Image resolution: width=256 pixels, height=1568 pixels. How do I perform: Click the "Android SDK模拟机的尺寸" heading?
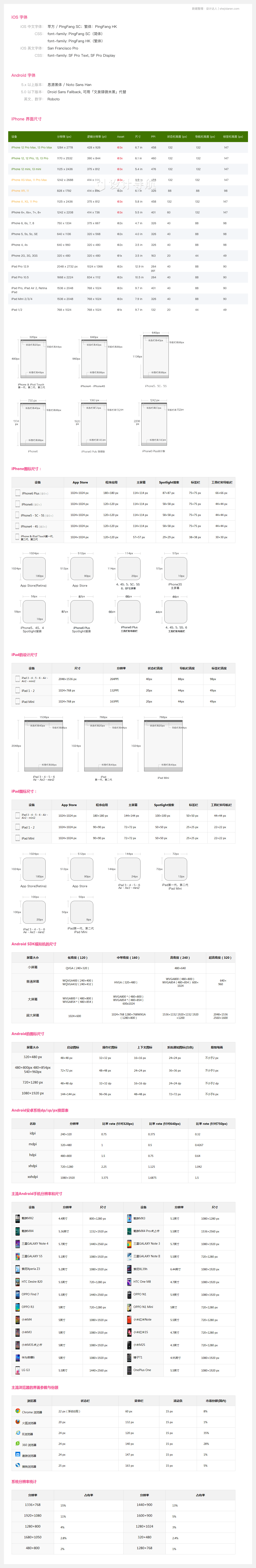[x=34, y=944]
